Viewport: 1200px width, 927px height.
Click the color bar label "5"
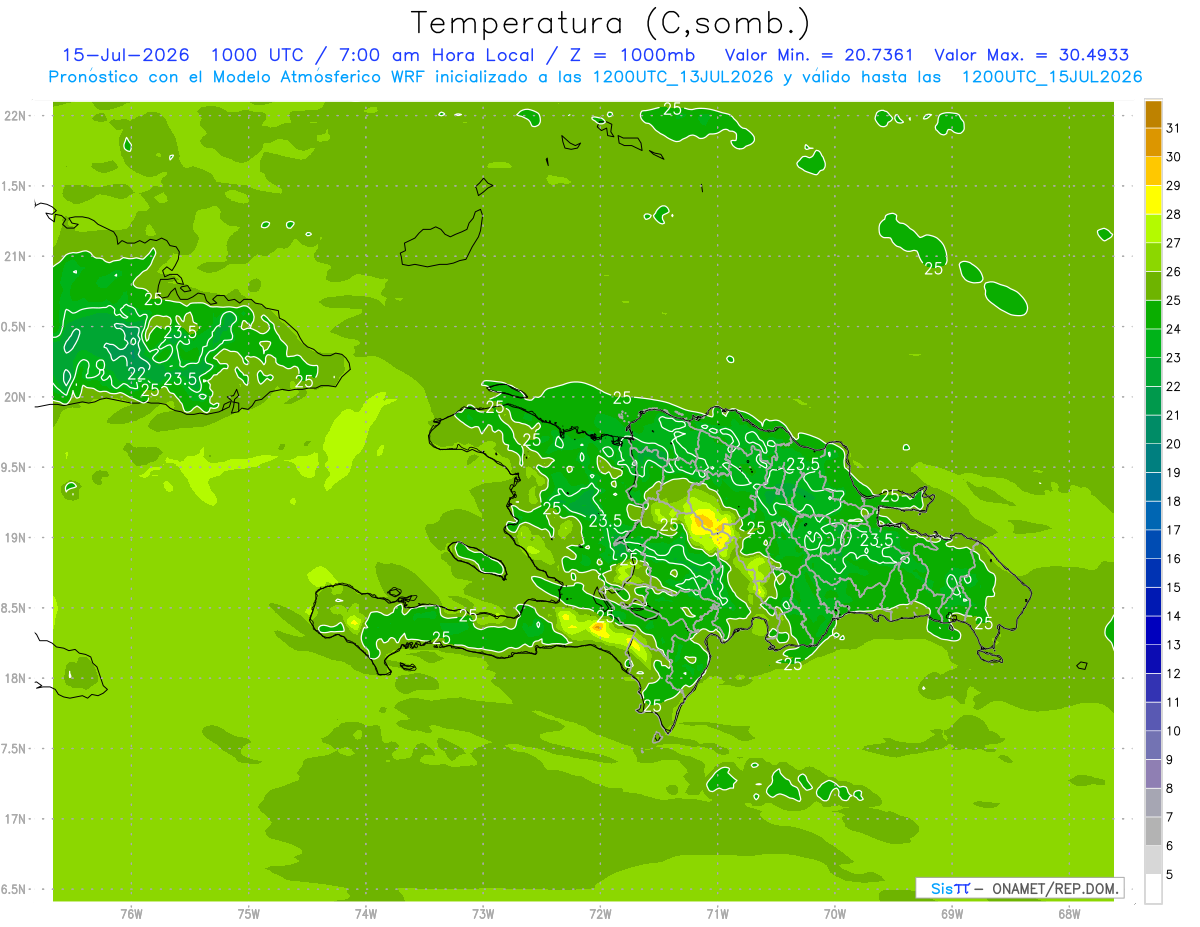click(x=1170, y=875)
